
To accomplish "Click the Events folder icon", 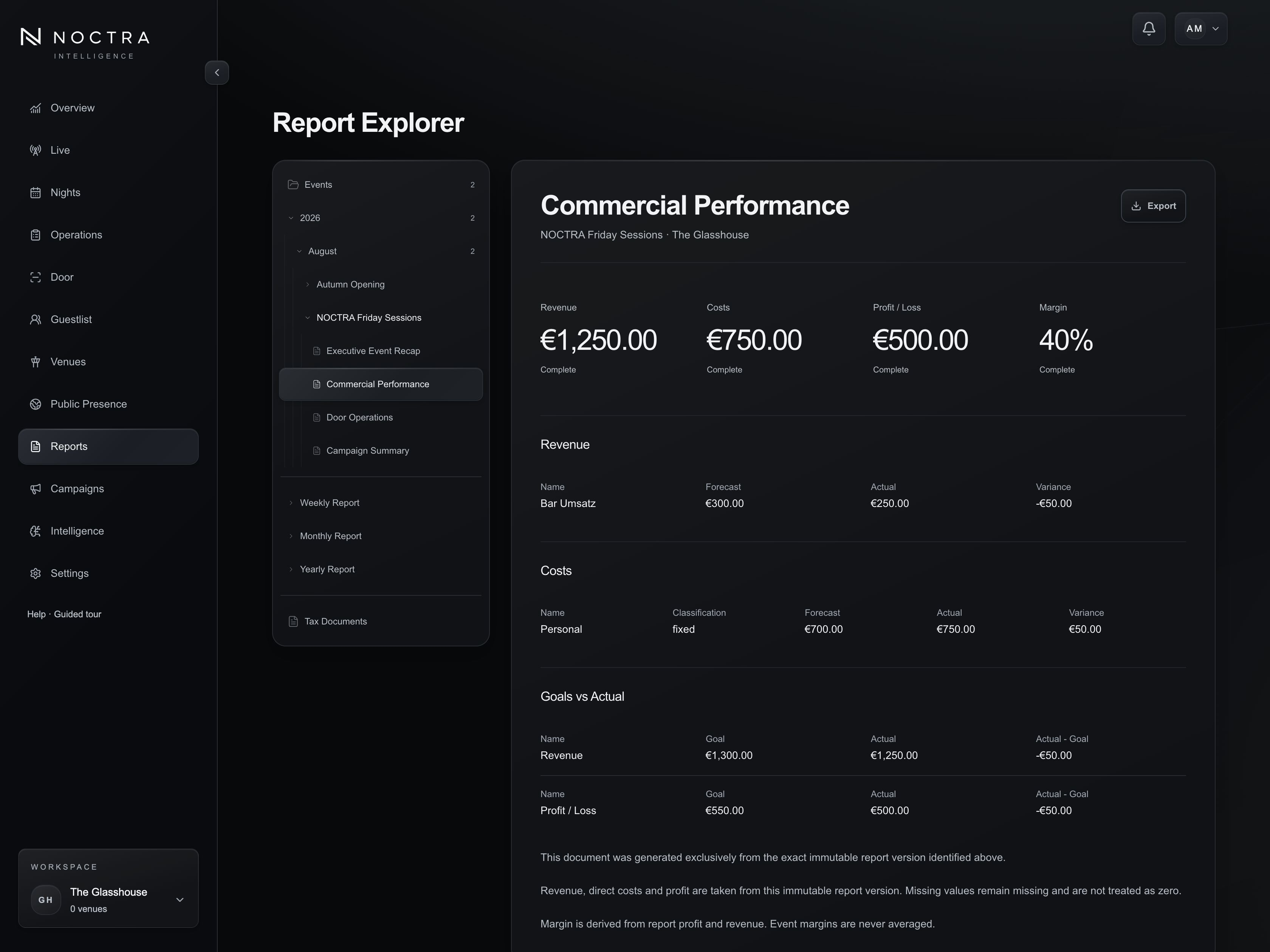I will [x=293, y=184].
